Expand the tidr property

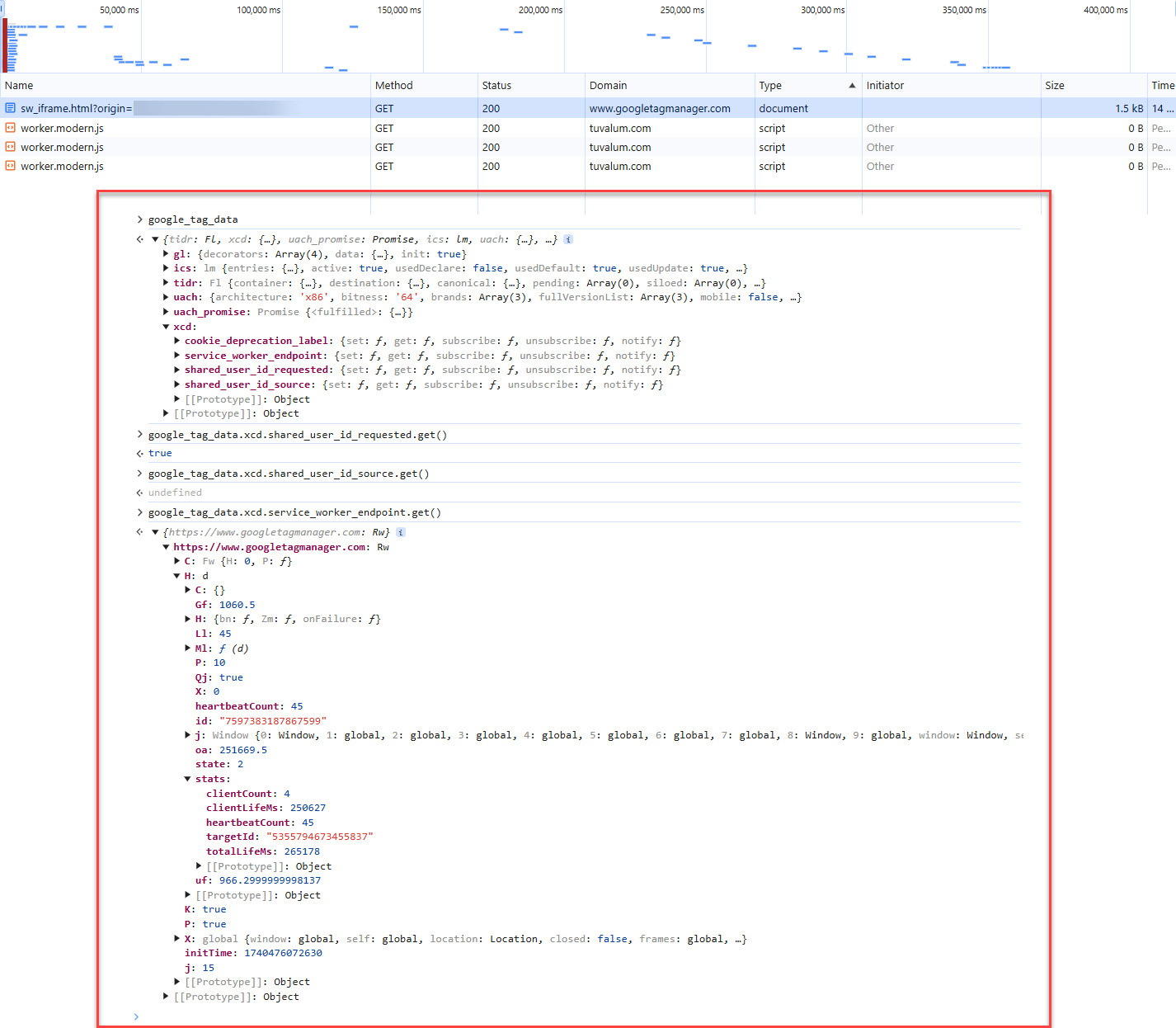[x=166, y=283]
